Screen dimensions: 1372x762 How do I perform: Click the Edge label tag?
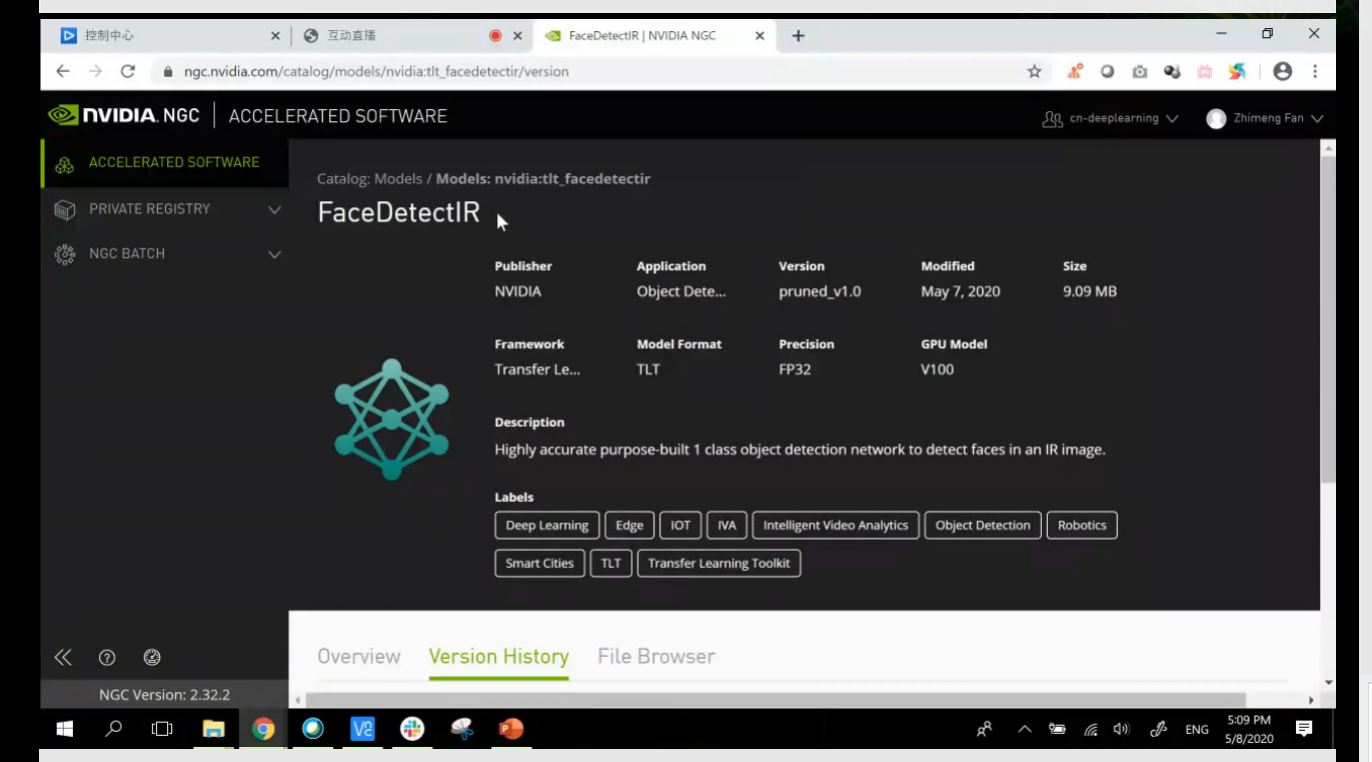629,525
